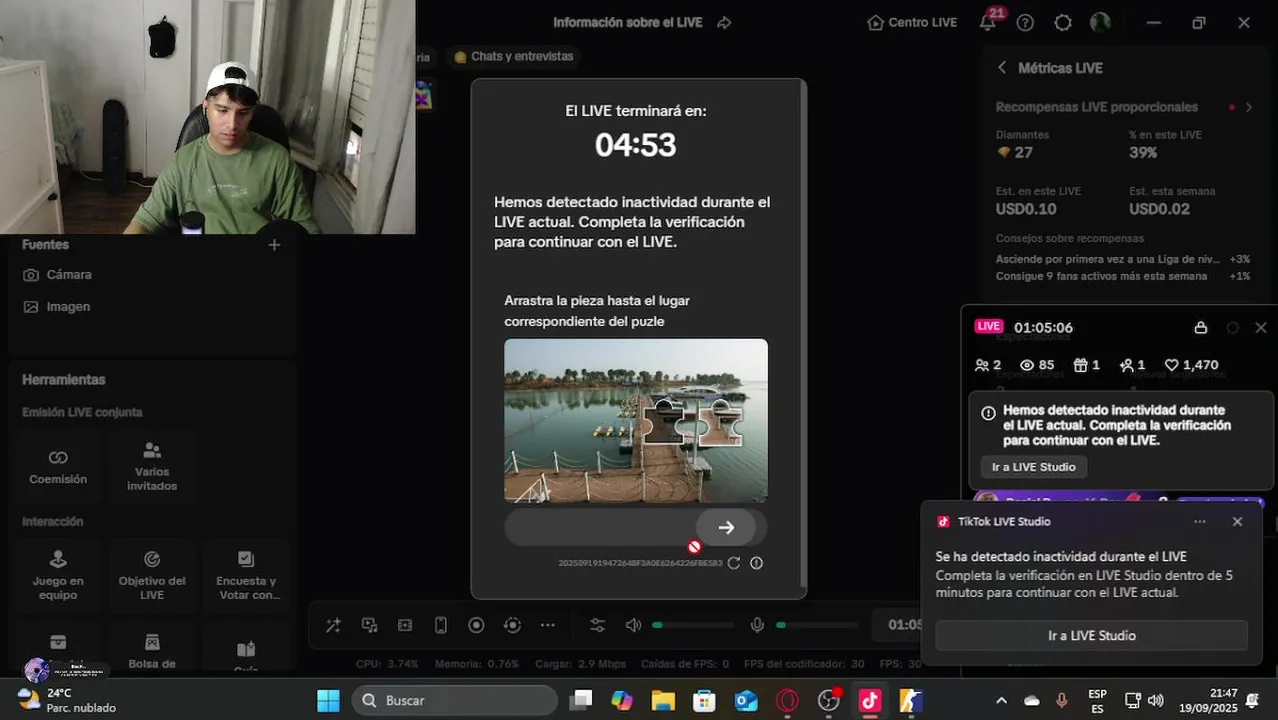Screen dimensions: 1278x720
Task: Click the captcha slider arrow handle
Action: 726,527
